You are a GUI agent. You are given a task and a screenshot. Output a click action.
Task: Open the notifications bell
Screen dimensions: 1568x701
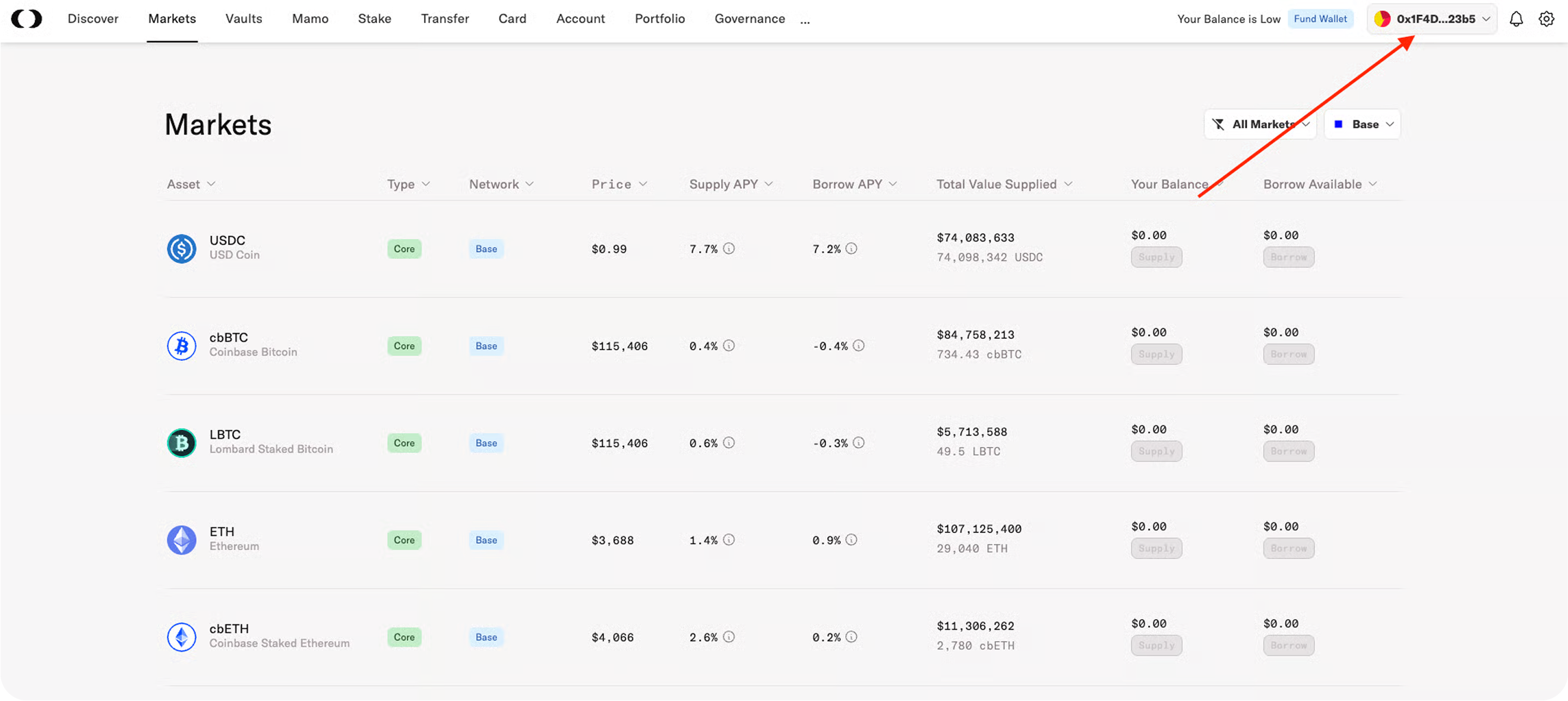(1516, 19)
